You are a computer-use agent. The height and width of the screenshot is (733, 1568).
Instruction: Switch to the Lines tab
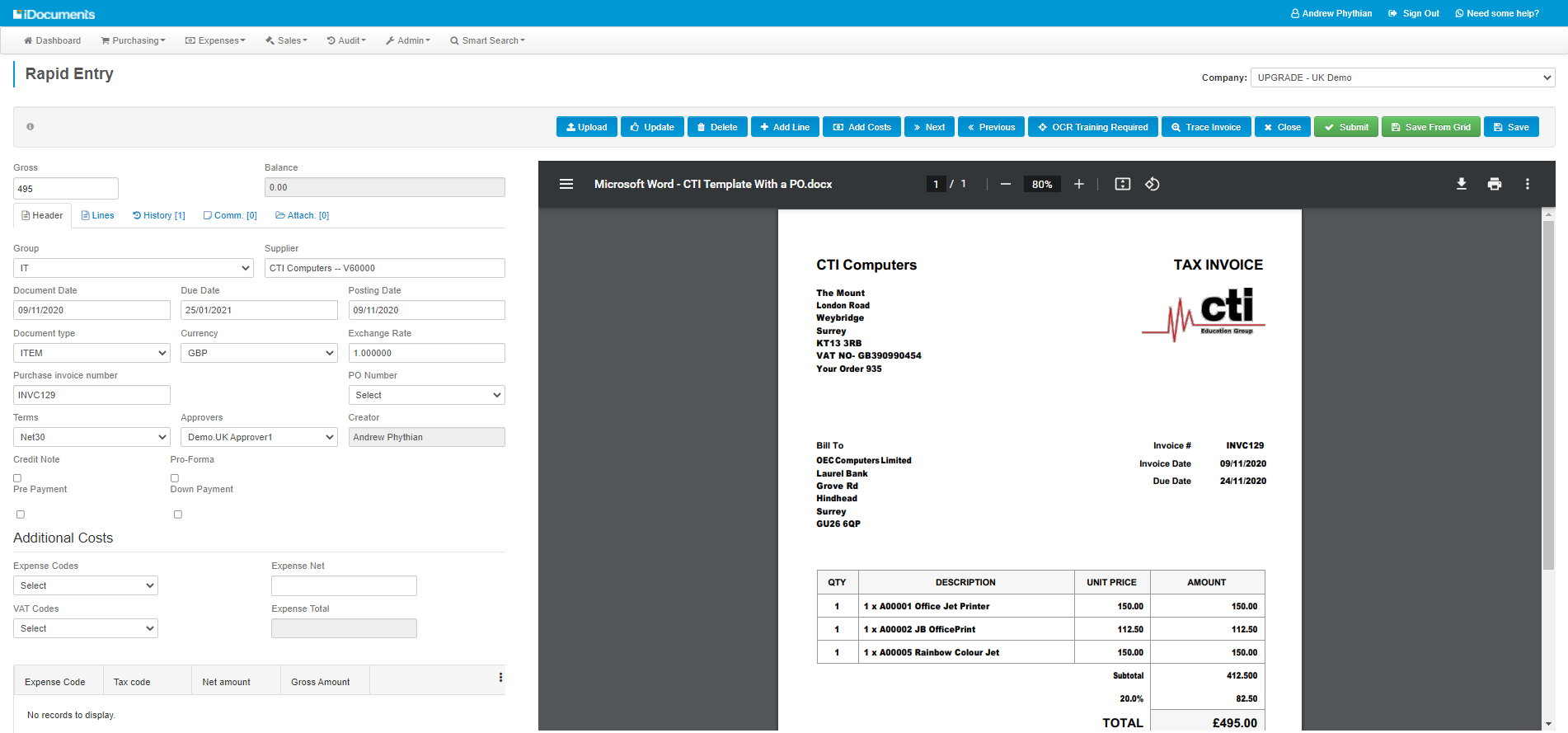pos(98,215)
